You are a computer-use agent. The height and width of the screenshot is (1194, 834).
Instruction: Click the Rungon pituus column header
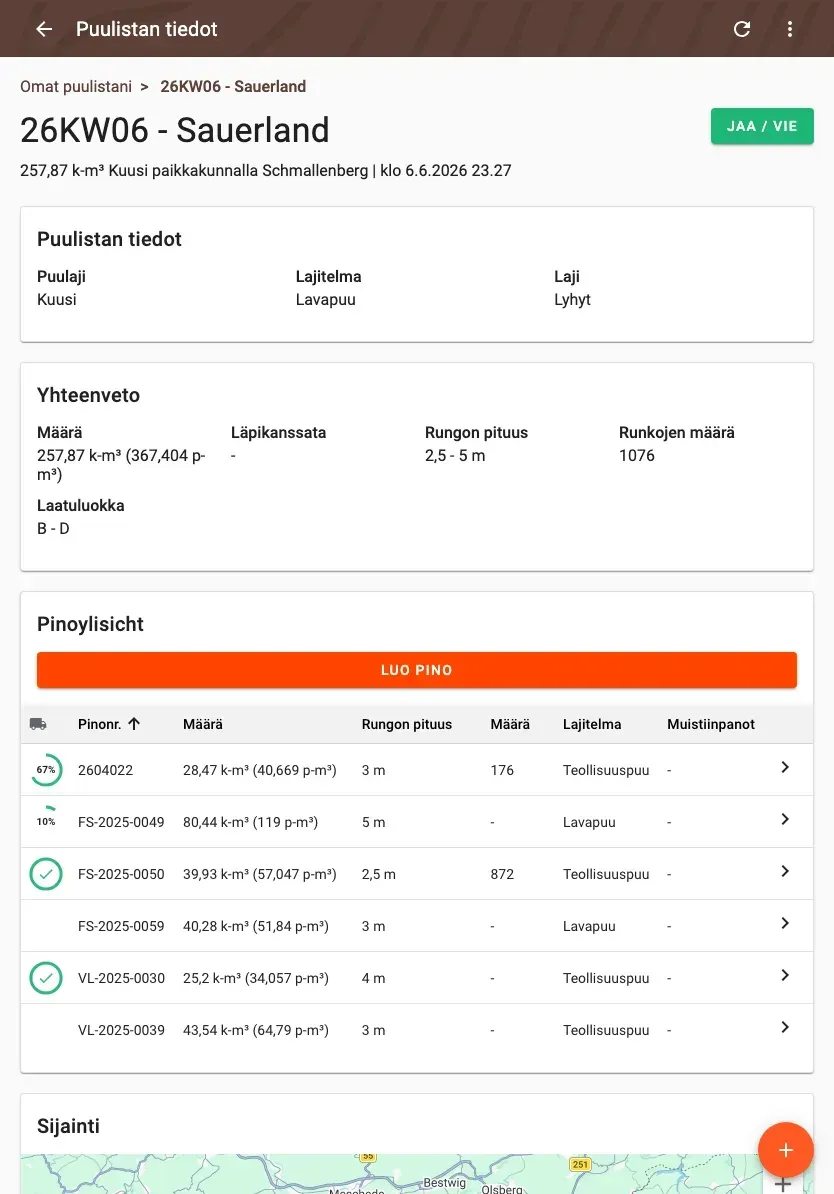[x=407, y=724]
